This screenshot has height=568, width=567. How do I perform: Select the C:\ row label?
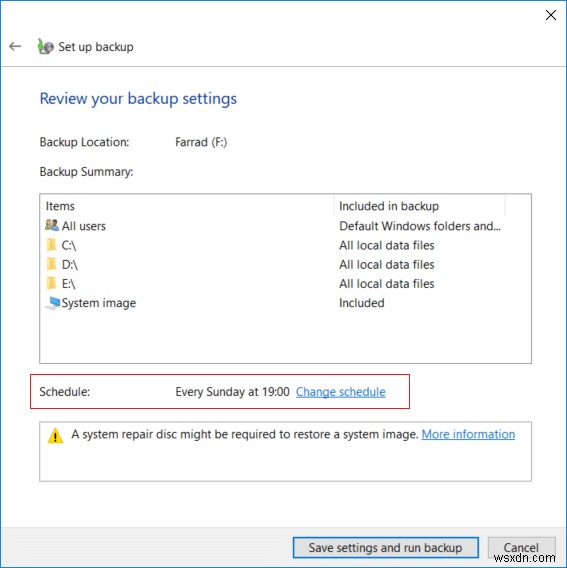pyautogui.click(x=69, y=246)
